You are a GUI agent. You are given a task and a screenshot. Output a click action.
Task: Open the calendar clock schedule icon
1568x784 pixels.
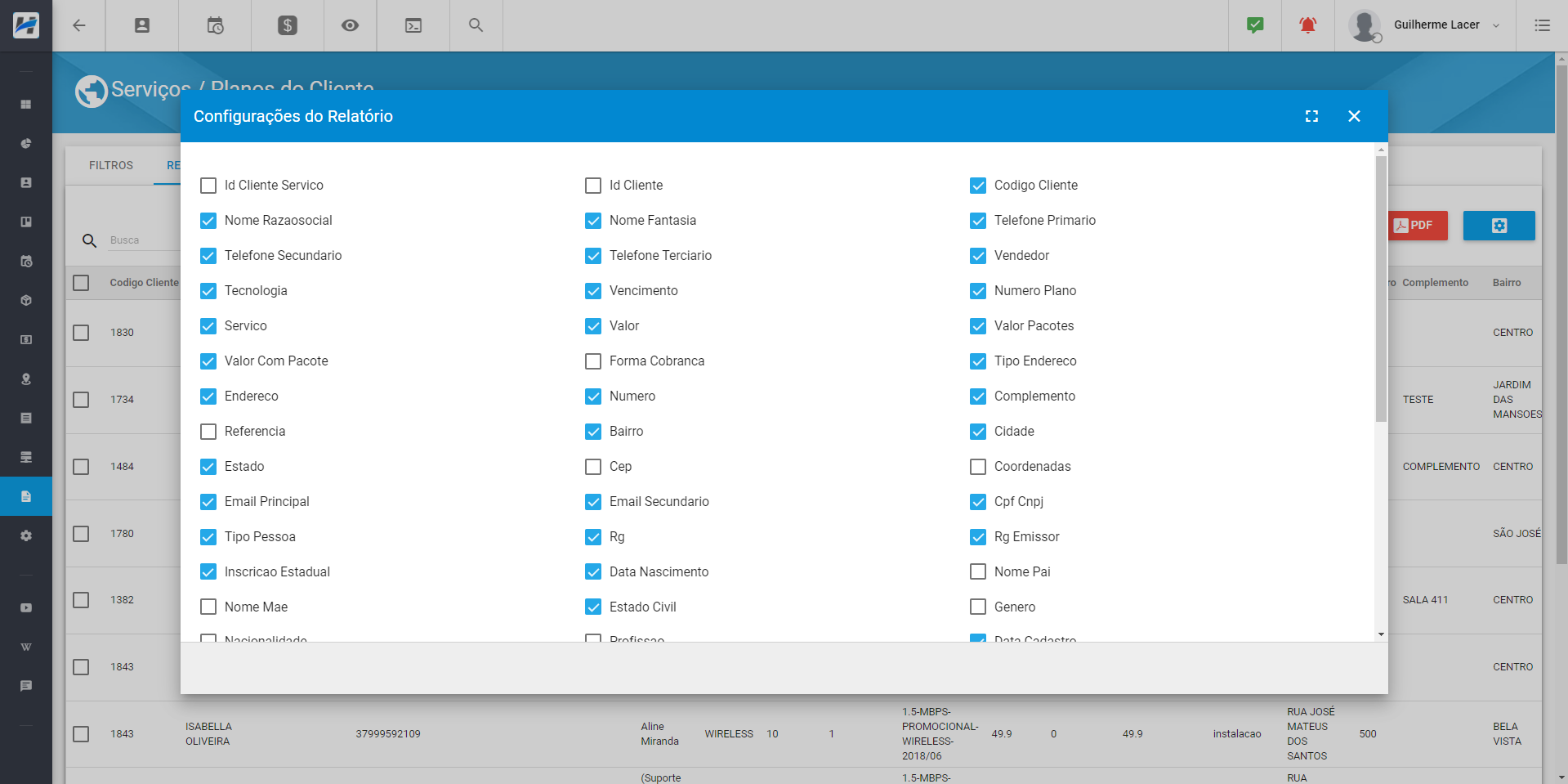coord(215,25)
